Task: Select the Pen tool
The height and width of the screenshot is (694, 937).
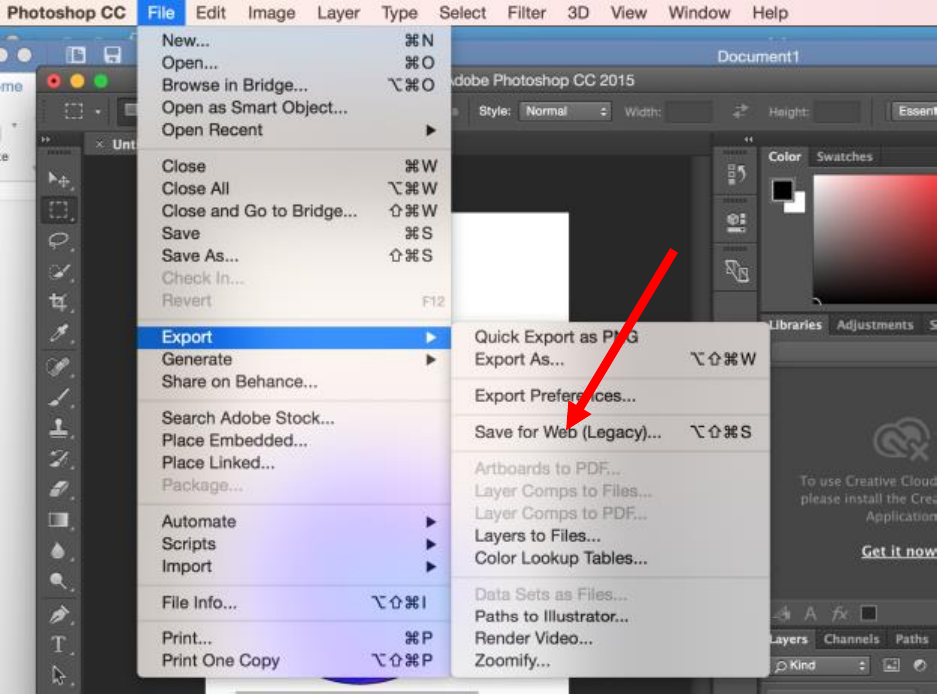Action: coord(59,614)
